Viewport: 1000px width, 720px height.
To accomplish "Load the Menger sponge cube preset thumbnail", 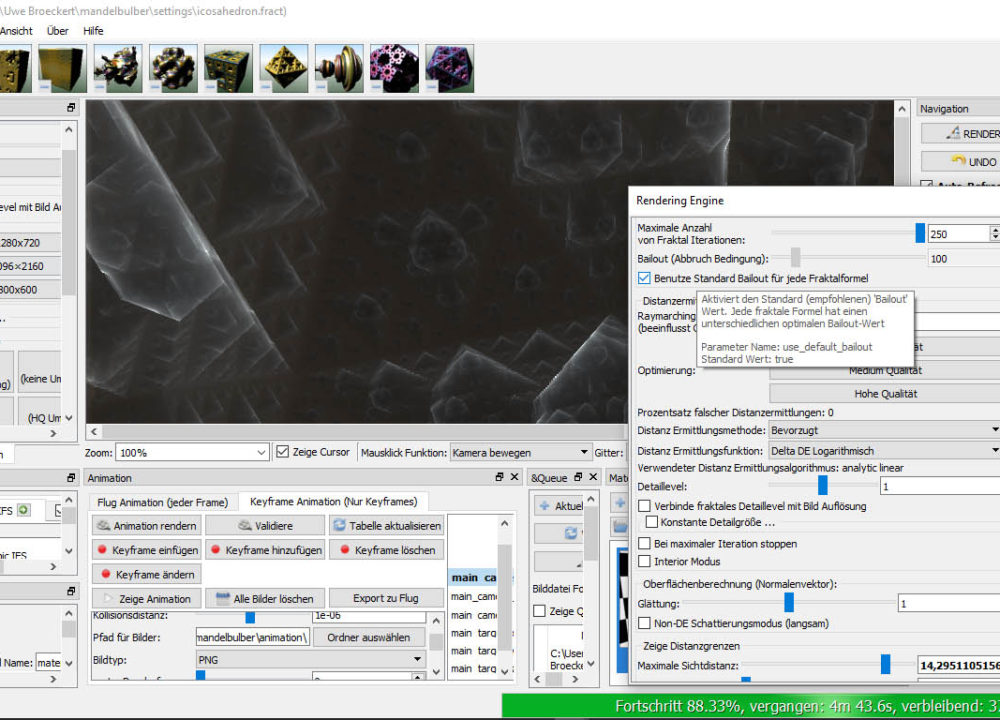I will pyautogui.click(x=228, y=68).
